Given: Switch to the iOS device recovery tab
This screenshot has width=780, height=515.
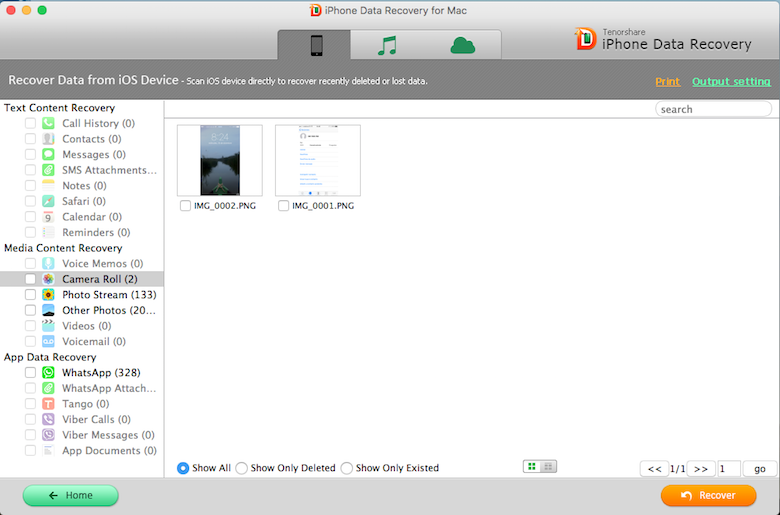Looking at the screenshot, I should coord(314,45).
